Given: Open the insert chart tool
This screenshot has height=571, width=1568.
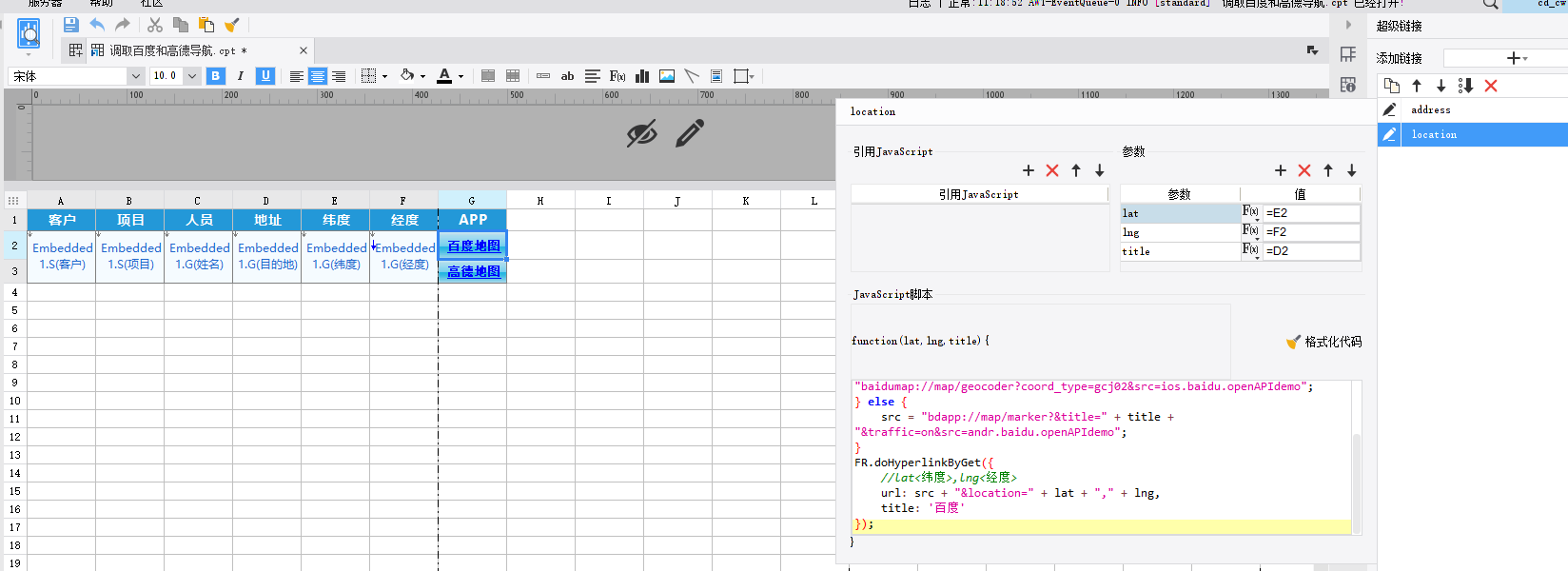Looking at the screenshot, I should (642, 76).
